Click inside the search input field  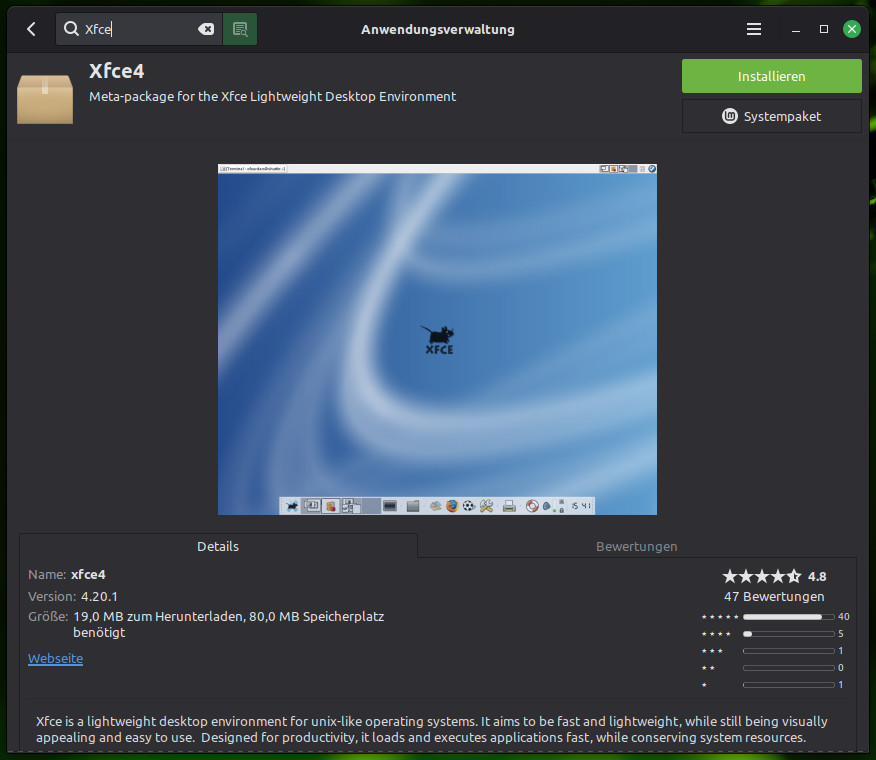(x=140, y=29)
